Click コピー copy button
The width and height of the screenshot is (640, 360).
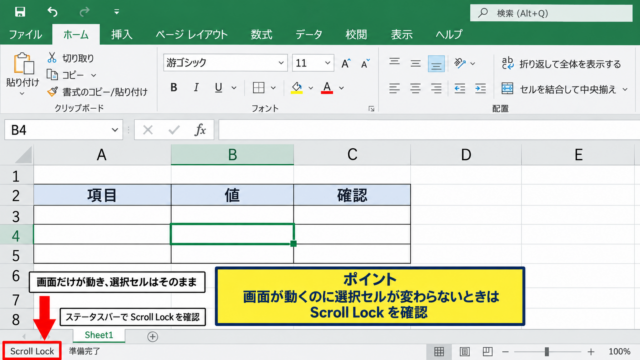[66, 75]
